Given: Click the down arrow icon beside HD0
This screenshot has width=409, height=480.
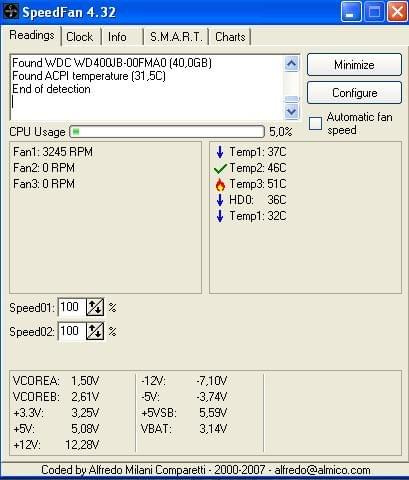Looking at the screenshot, I should point(220,200).
